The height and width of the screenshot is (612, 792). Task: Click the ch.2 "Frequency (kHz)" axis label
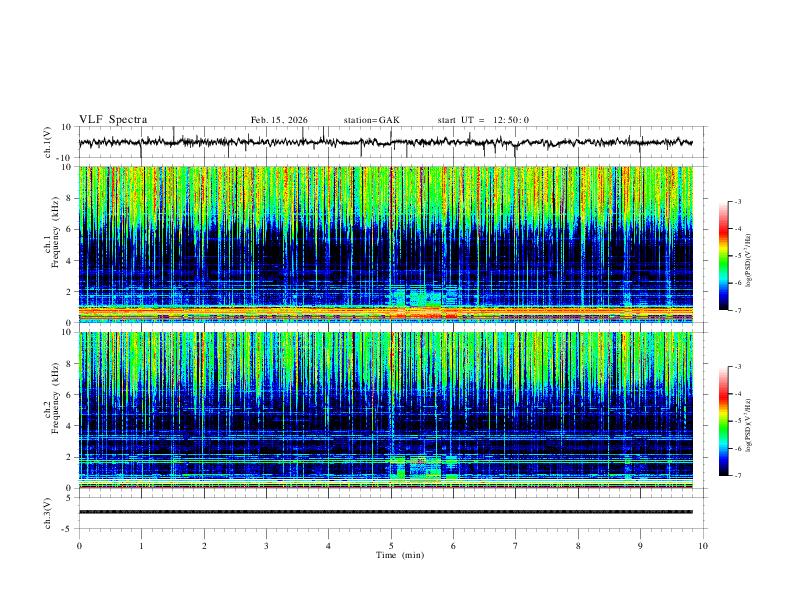pyautogui.click(x=55, y=398)
